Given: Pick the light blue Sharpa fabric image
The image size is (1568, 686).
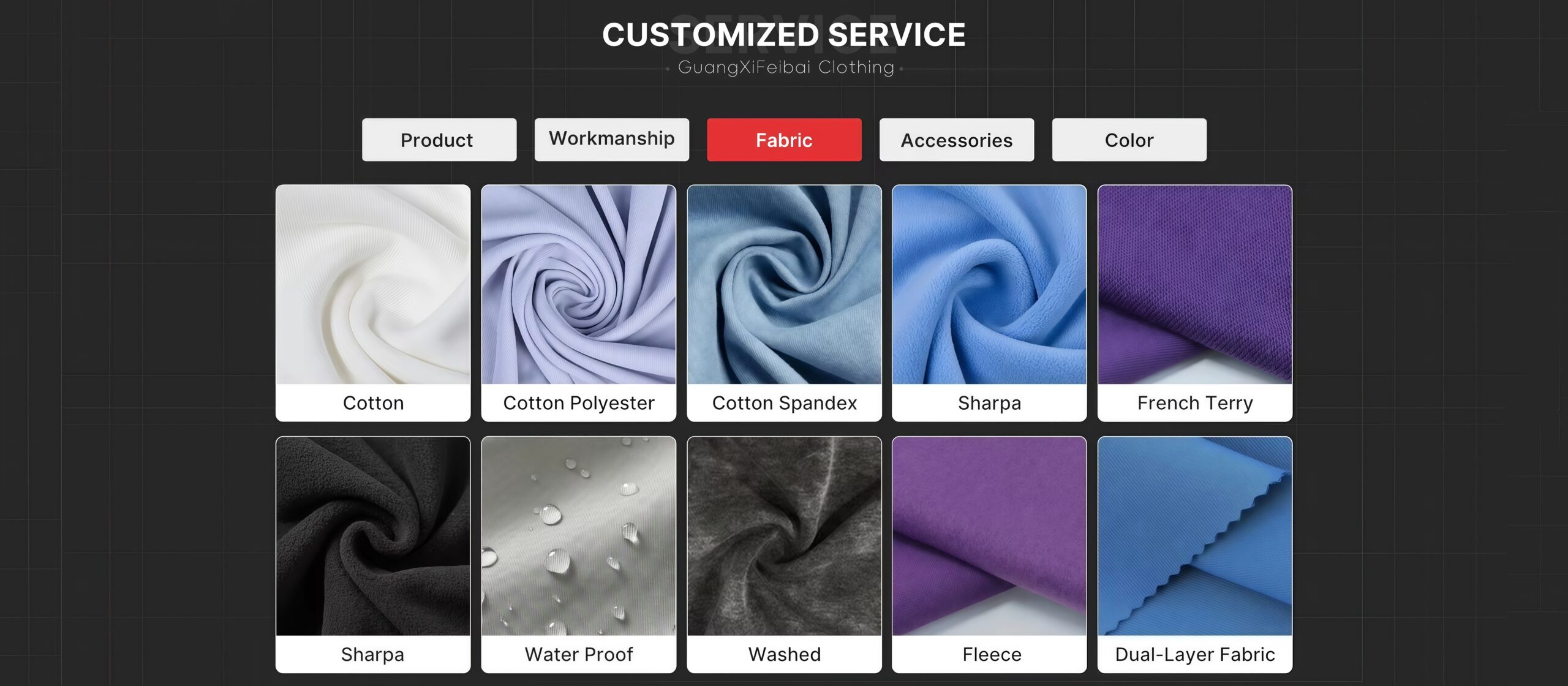Looking at the screenshot, I should click(989, 285).
